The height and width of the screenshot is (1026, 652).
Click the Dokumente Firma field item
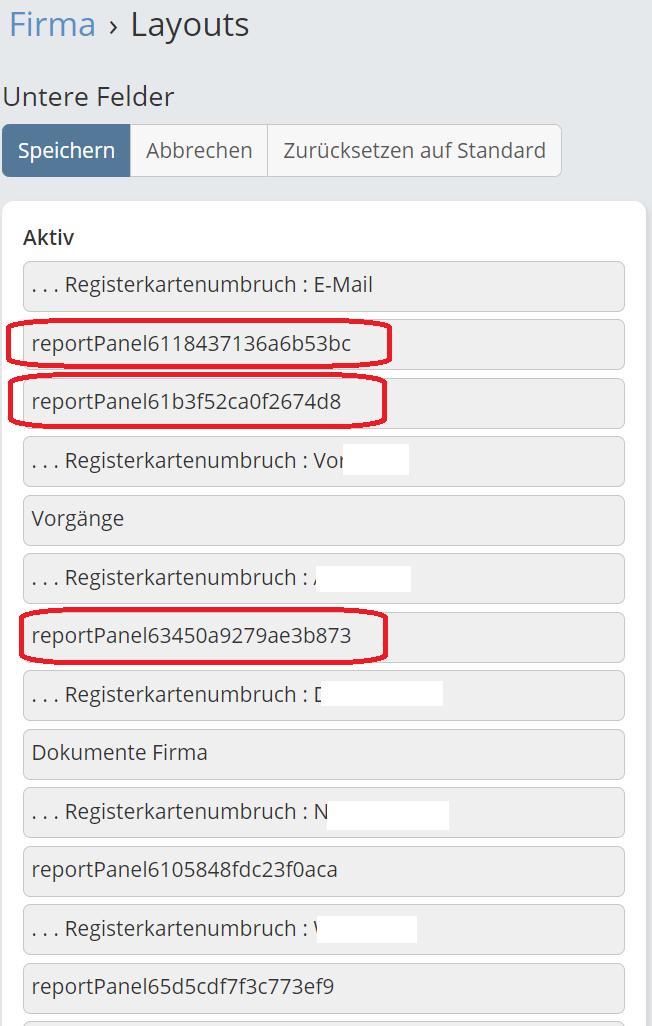[x=323, y=754]
